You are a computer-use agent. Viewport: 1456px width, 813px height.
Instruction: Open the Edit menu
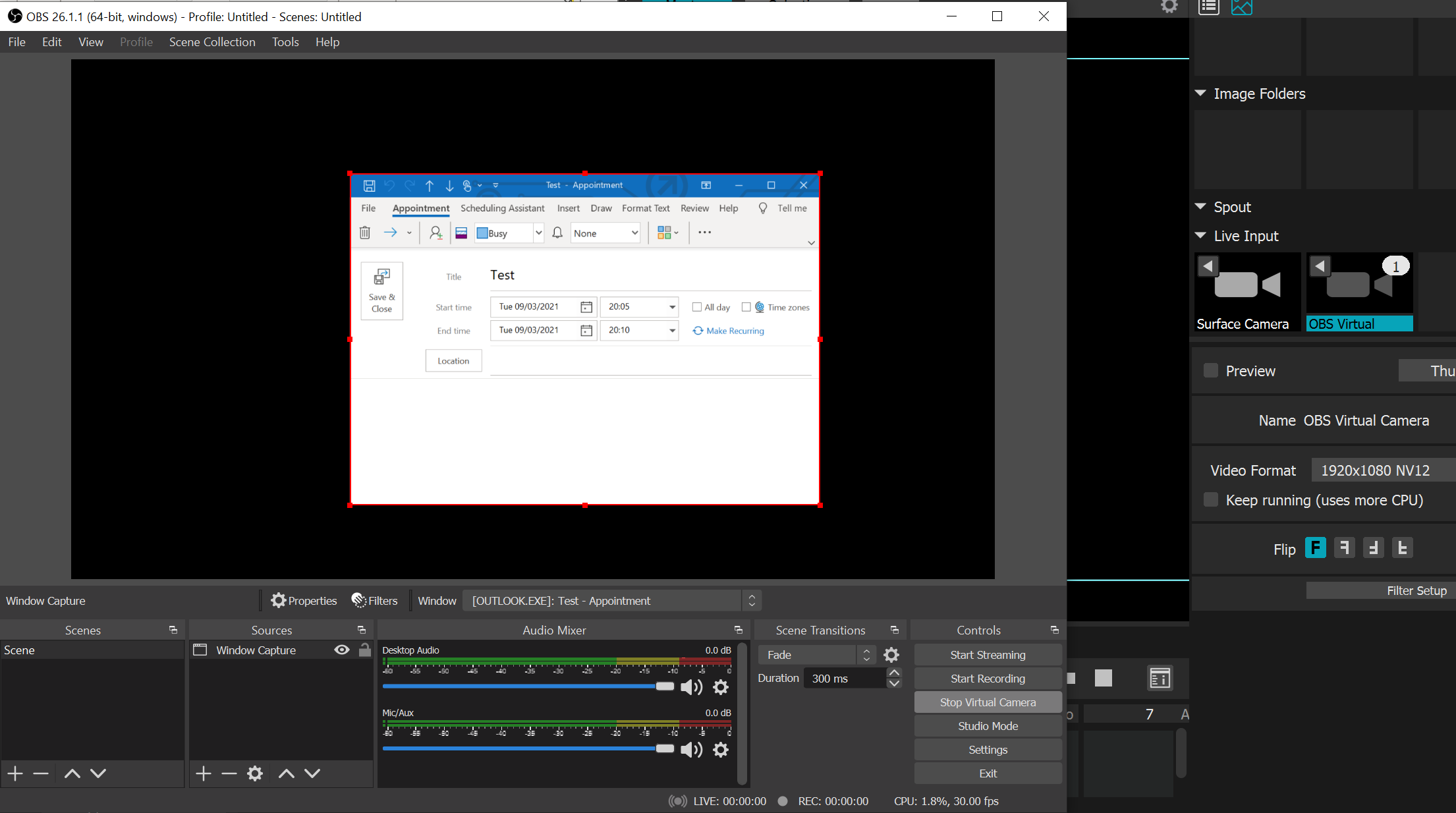(52, 42)
